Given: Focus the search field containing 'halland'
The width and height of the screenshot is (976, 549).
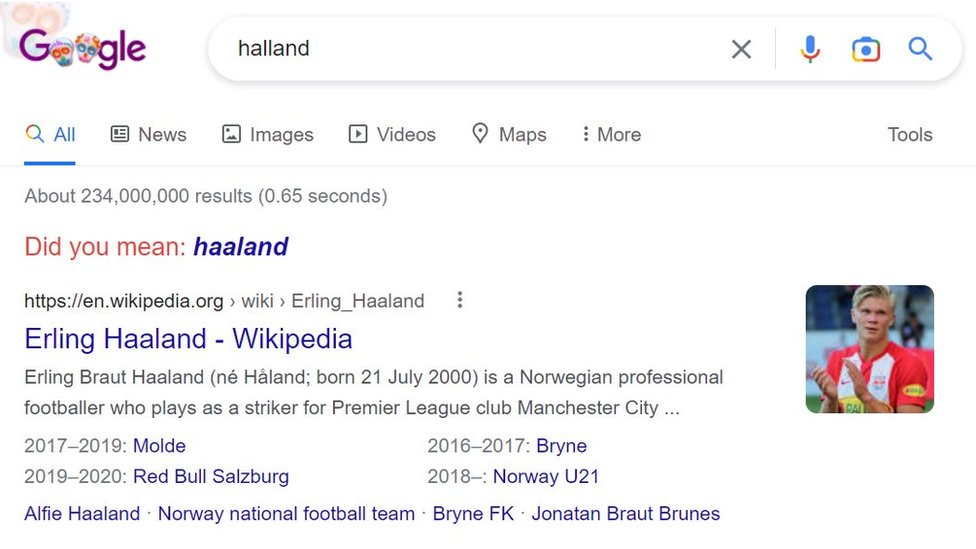Looking at the screenshot, I should [x=470, y=48].
